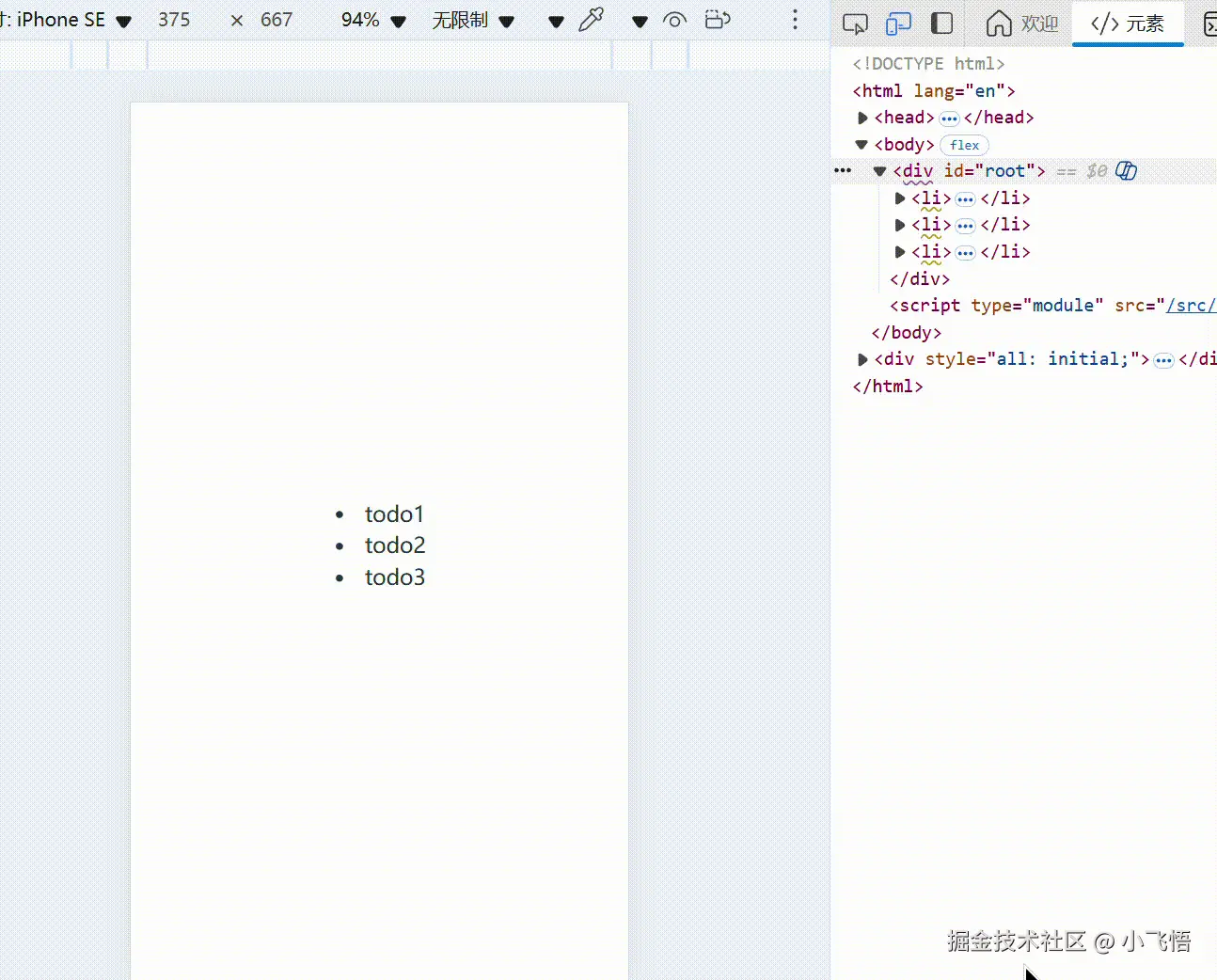Open the iPhone SE device dropdown
1217x980 pixels.
click(x=123, y=20)
